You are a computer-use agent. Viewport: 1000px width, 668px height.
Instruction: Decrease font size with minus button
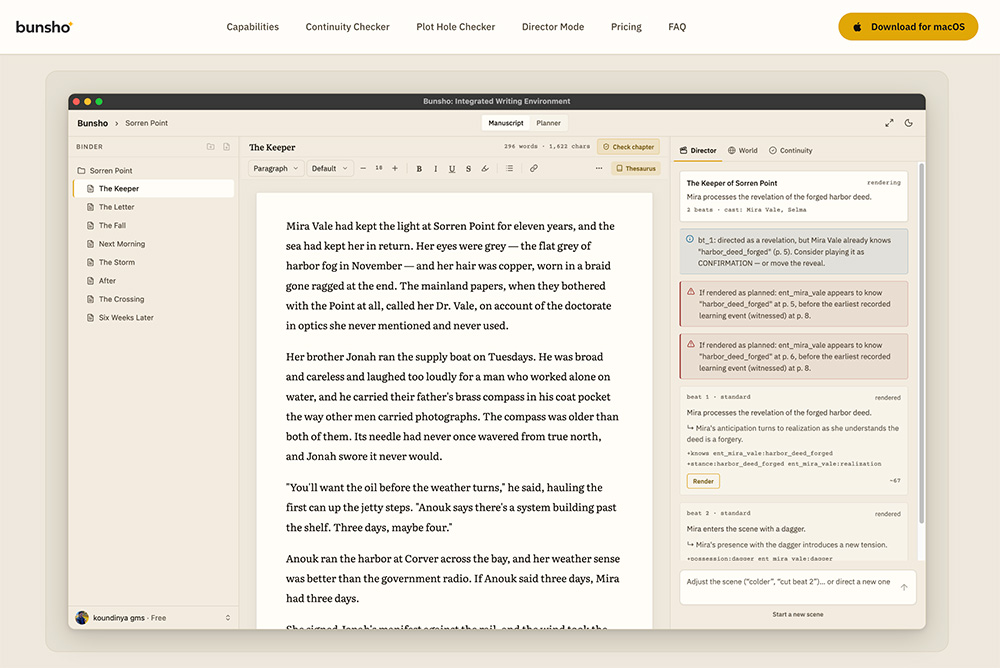(x=363, y=168)
